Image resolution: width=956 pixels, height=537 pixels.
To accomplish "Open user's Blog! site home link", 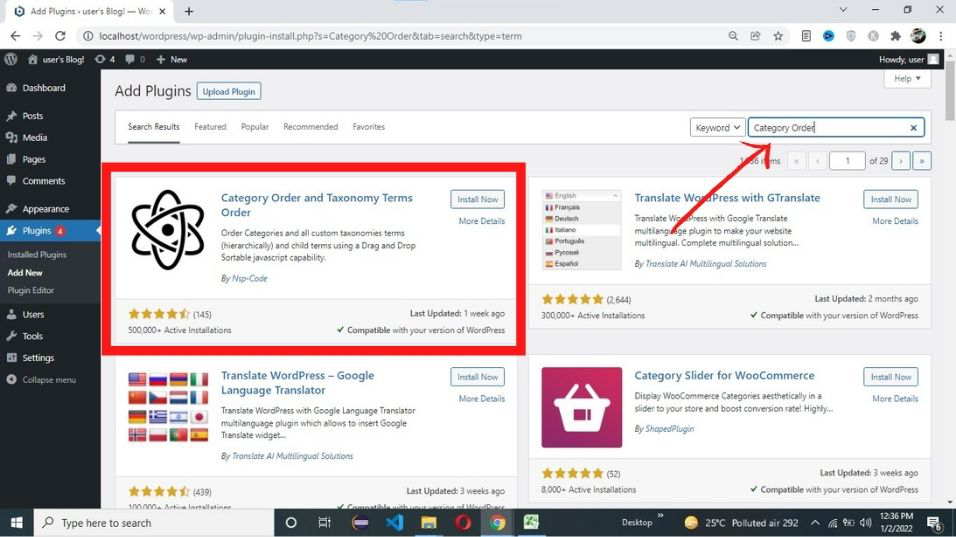I will point(56,59).
